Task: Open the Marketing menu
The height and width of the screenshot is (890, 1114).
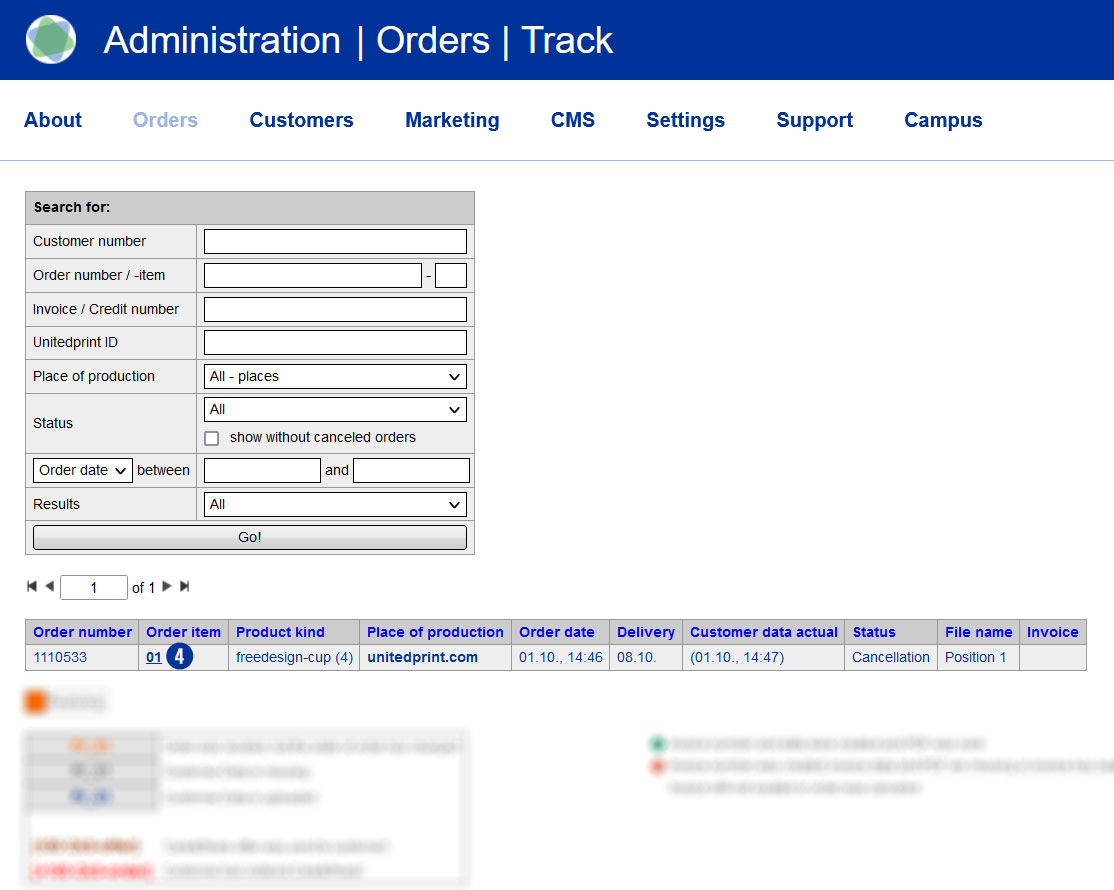Action: [452, 120]
